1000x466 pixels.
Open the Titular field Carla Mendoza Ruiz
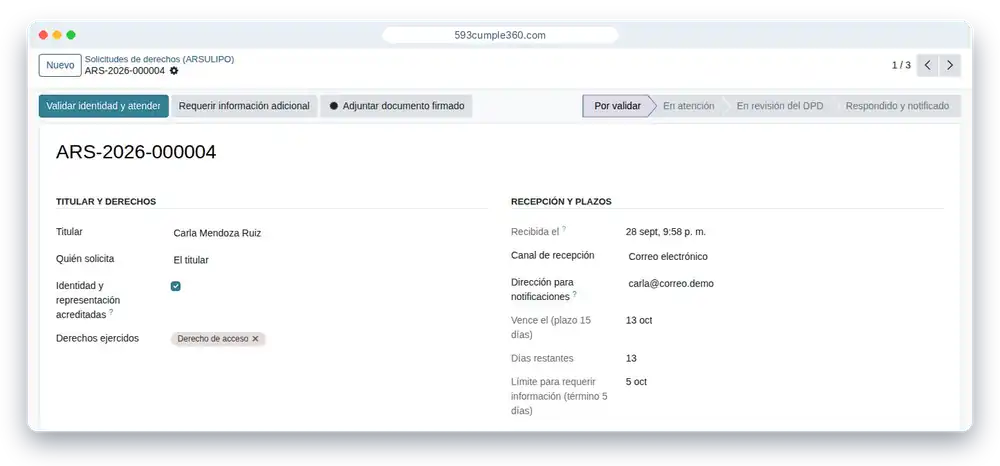[x=328, y=233]
